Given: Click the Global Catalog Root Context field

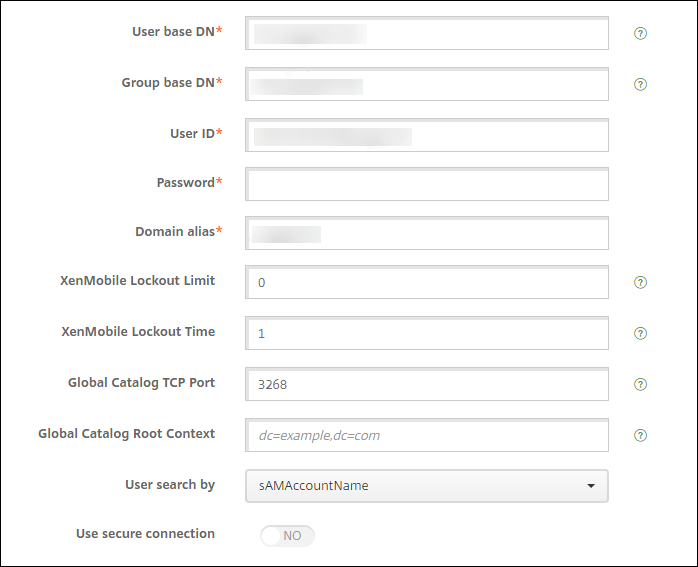Looking at the screenshot, I should coord(426,435).
